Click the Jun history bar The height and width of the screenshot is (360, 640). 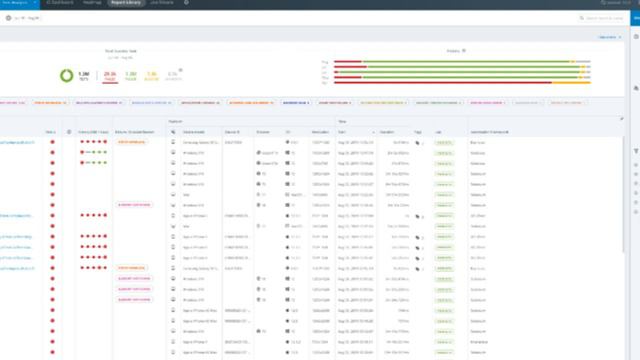tap(462, 72)
